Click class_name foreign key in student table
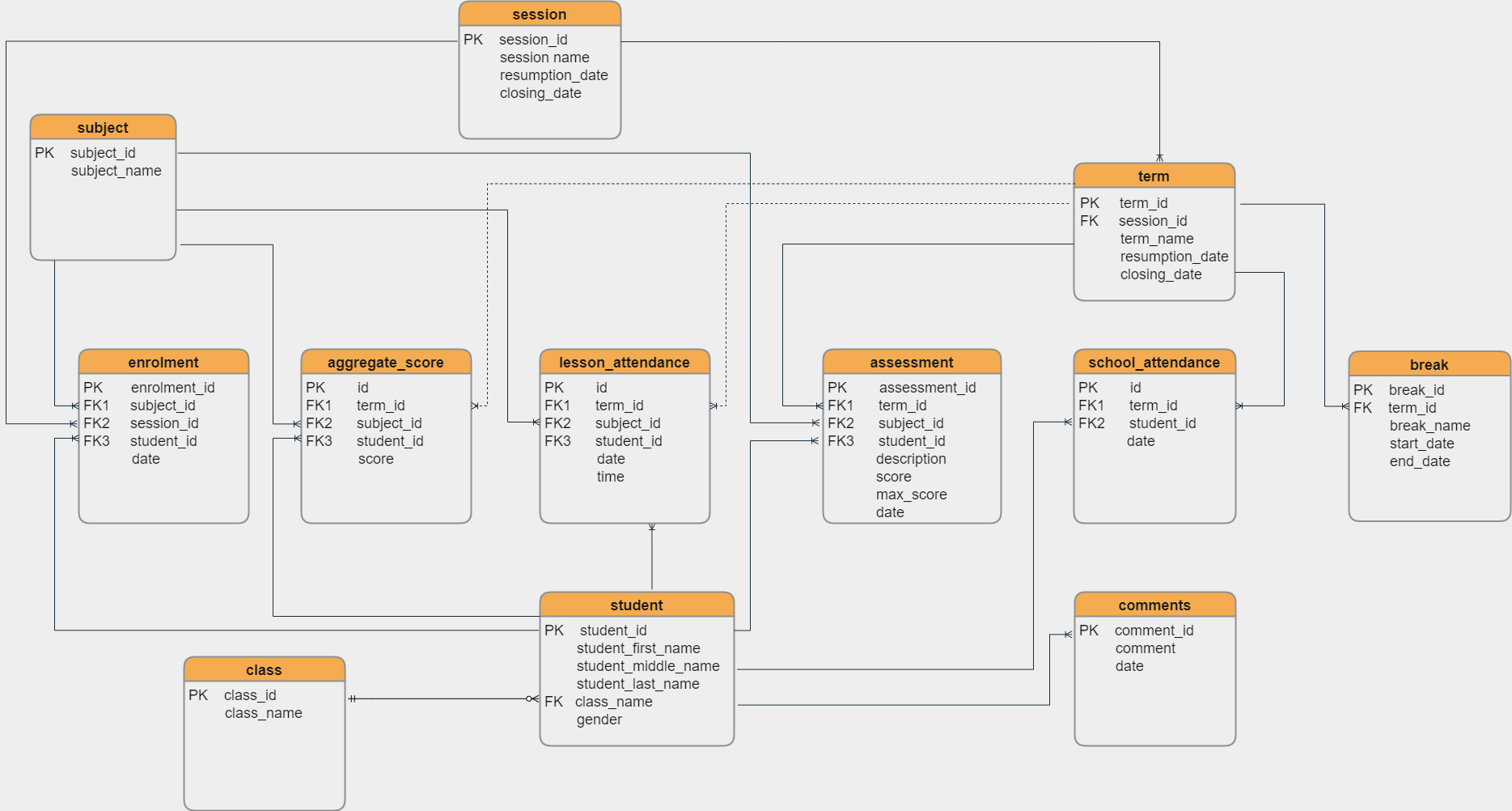 614,702
